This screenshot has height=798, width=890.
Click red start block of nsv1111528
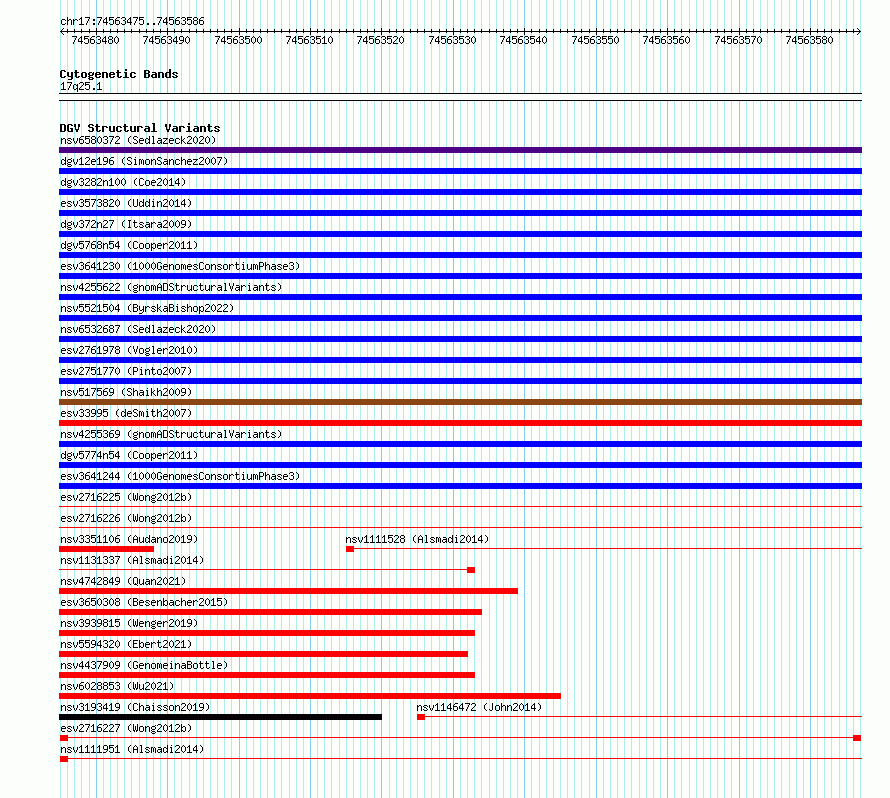350,549
